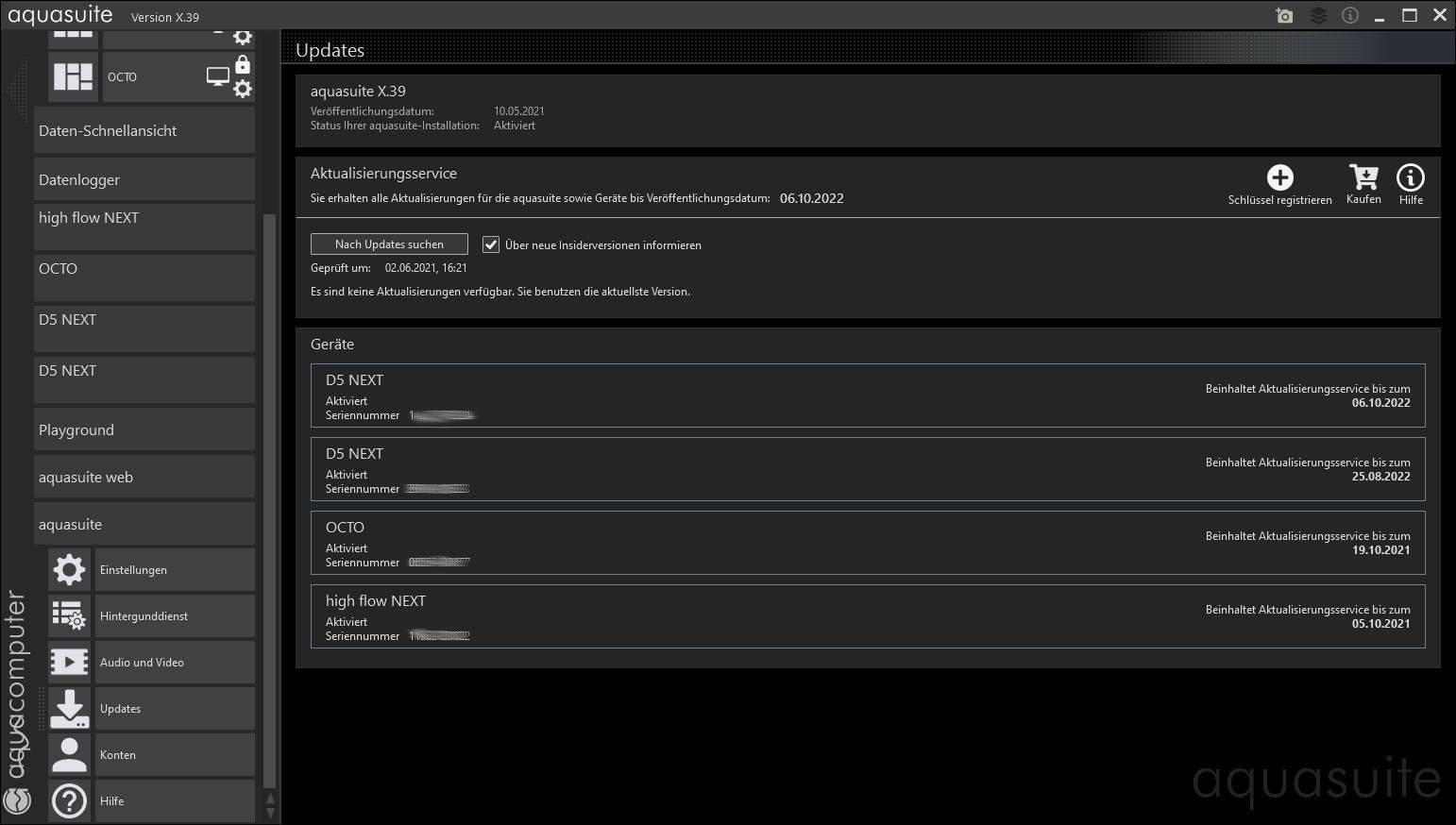The height and width of the screenshot is (825, 1456).
Task: Open OCTO overview page gear settings icon
Action: point(243,89)
